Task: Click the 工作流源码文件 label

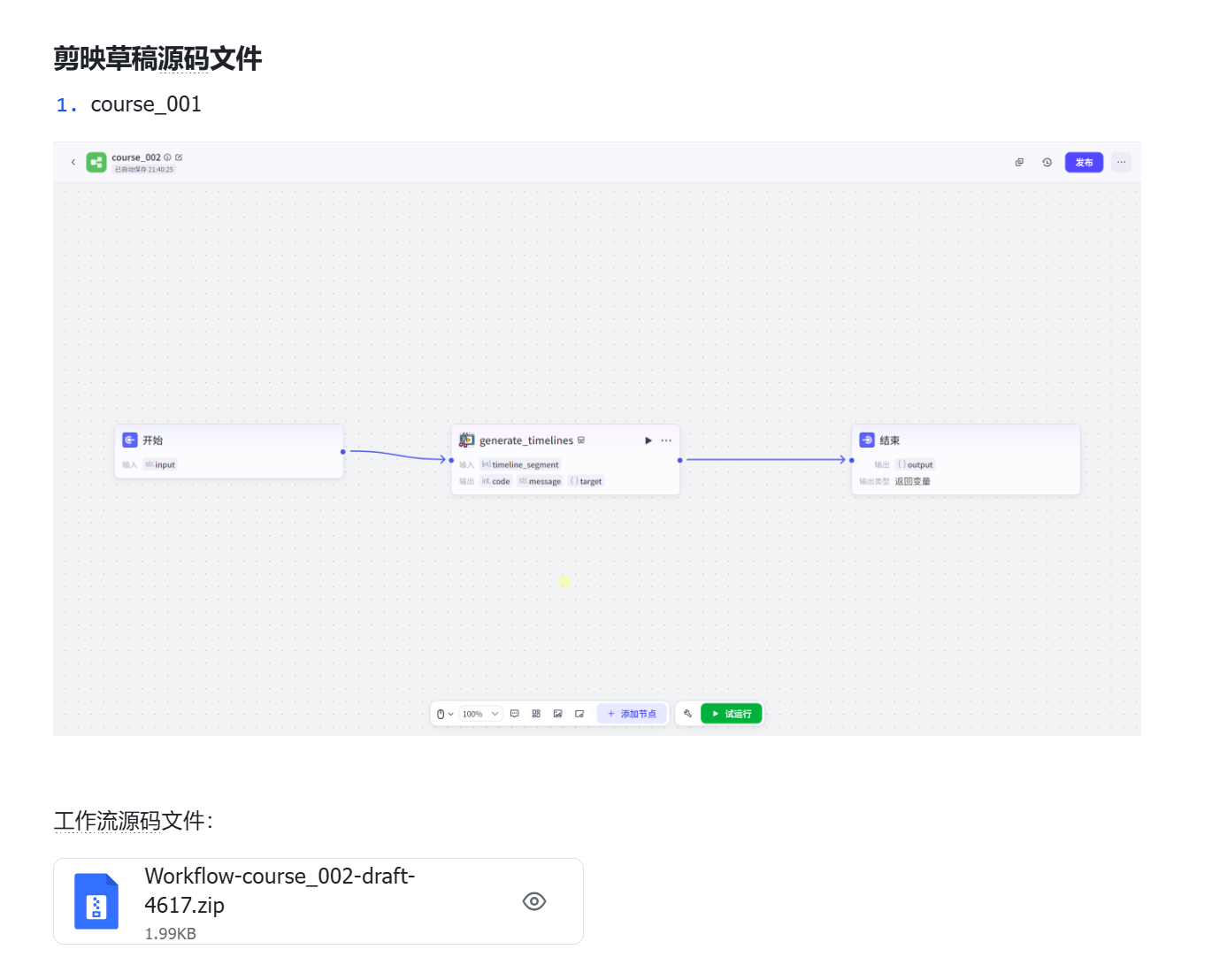Action: (134, 821)
